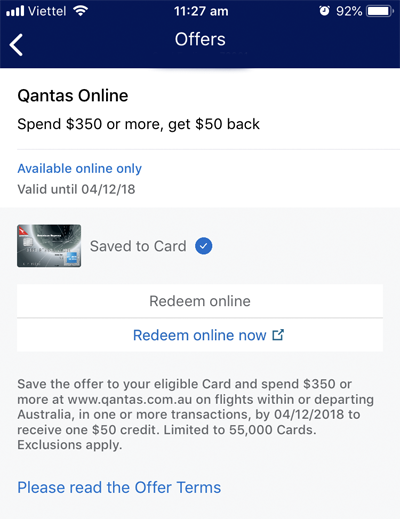Tap the alarm clock status icon
The image size is (400, 519).
click(324, 11)
